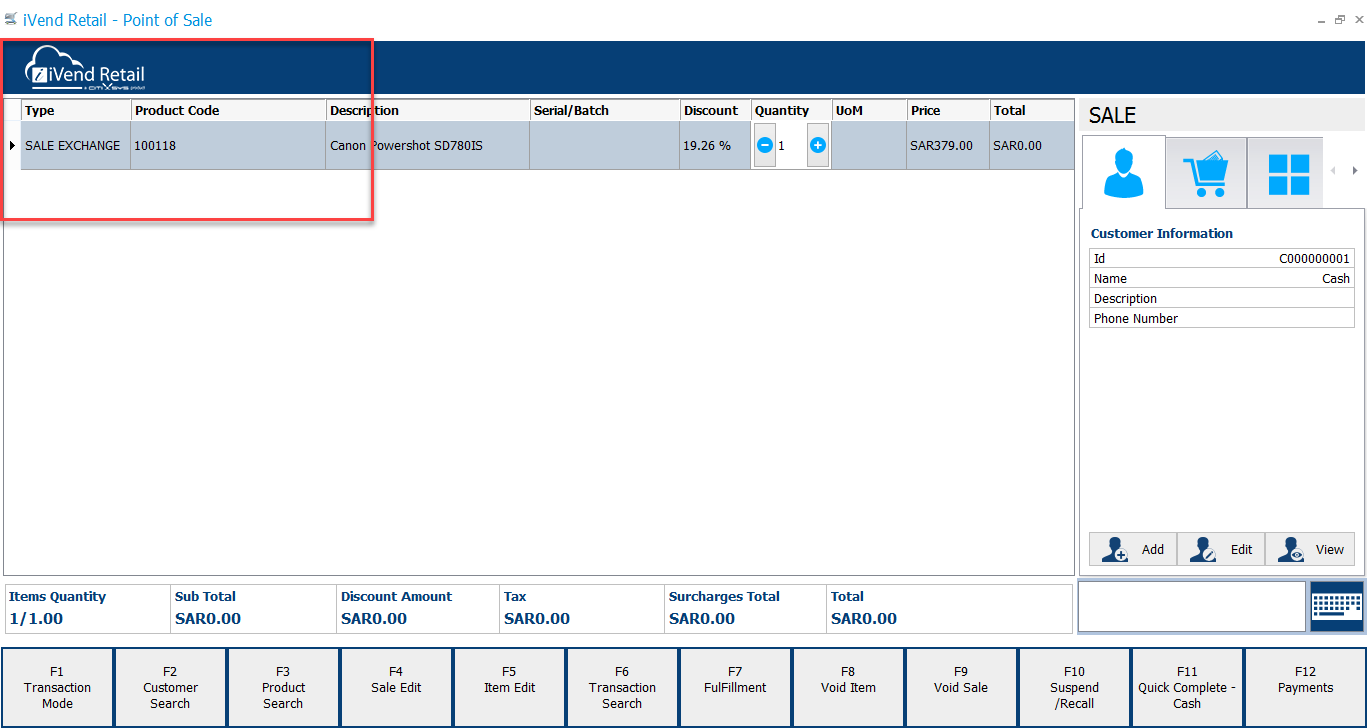Select F5 Item Edit

coord(509,687)
